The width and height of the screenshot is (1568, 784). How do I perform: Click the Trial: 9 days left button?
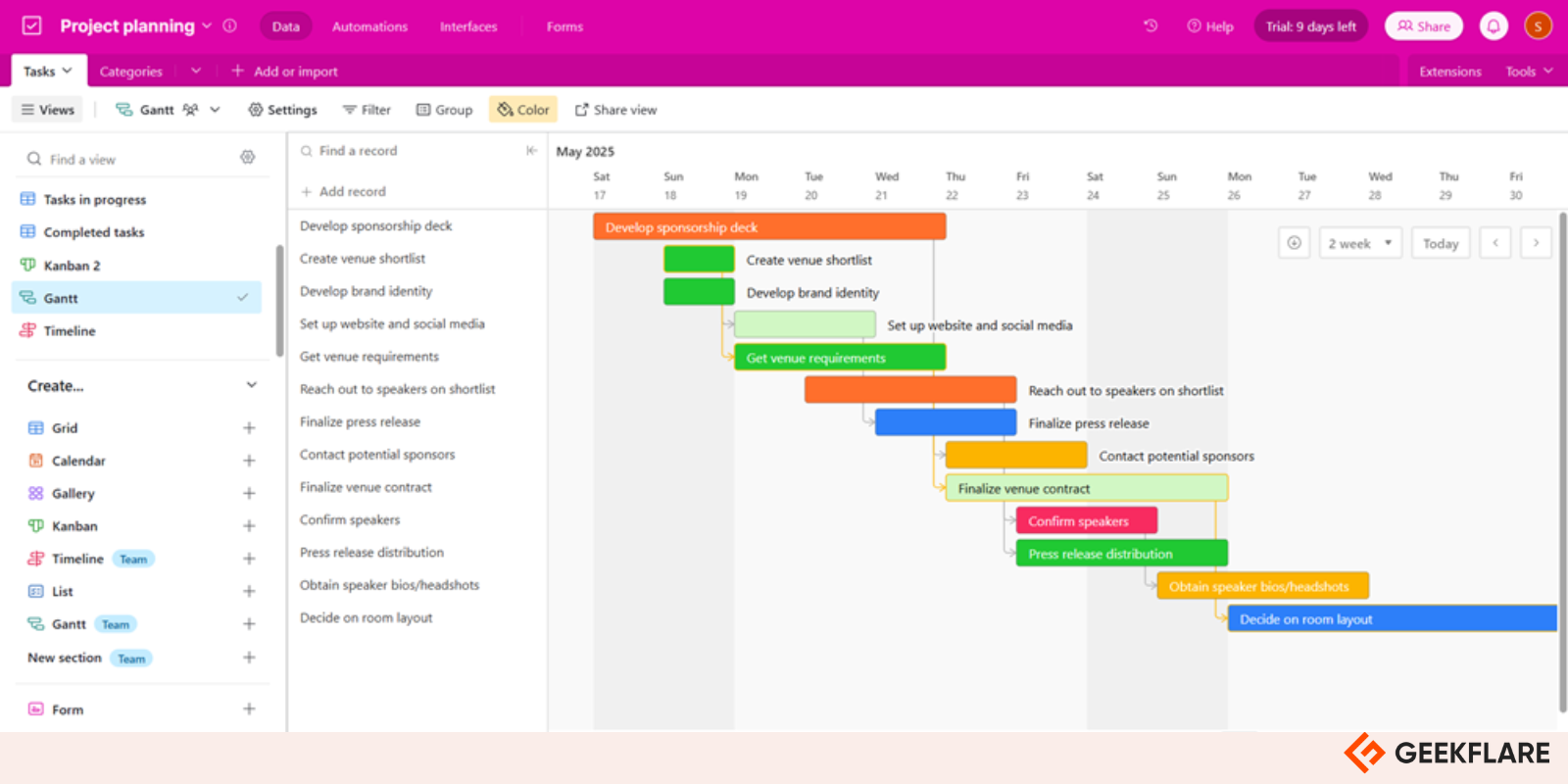click(1311, 26)
